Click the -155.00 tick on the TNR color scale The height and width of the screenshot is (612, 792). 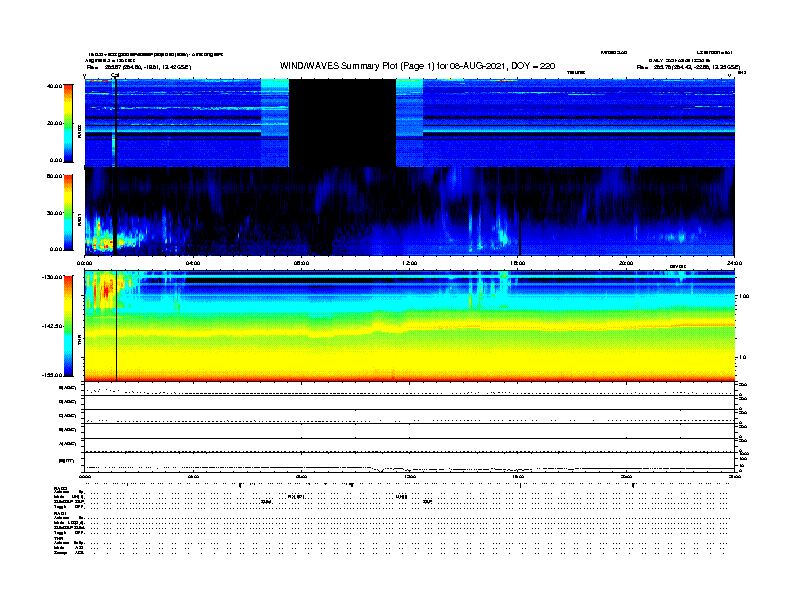[x=53, y=375]
